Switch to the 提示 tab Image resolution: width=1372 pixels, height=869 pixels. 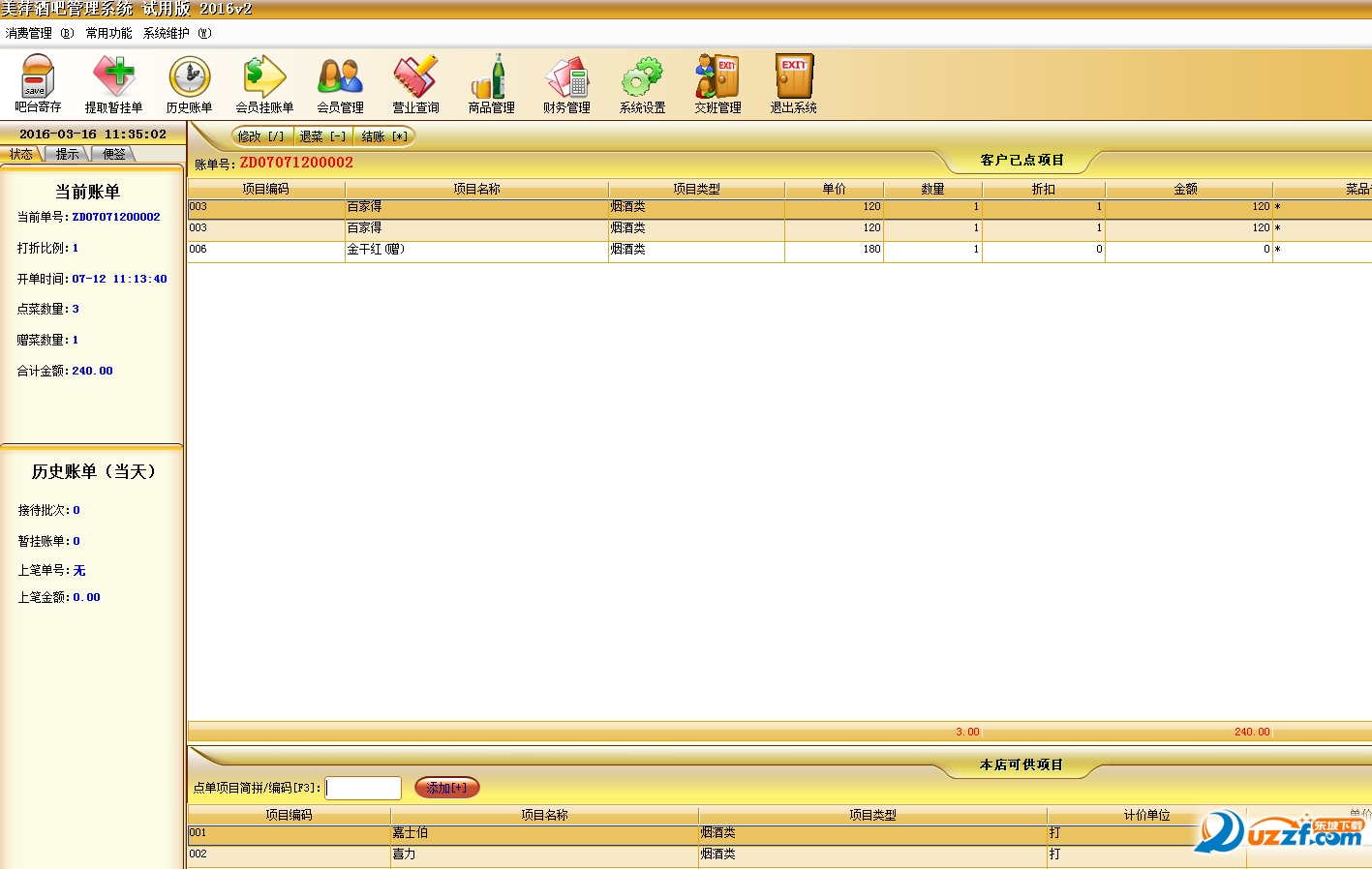(x=67, y=154)
